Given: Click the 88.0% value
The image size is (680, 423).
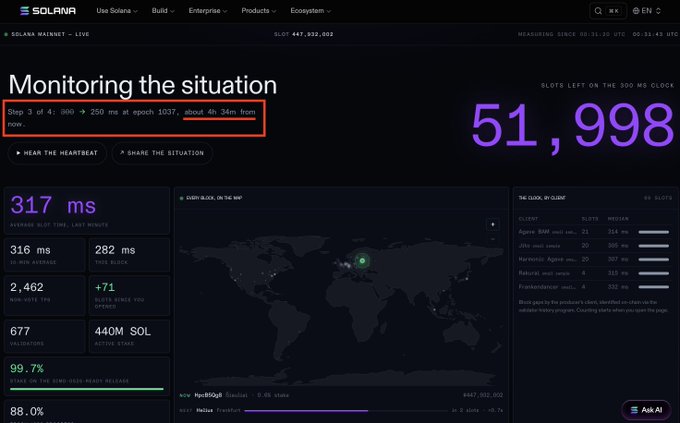Looking at the screenshot, I should pos(27,411).
